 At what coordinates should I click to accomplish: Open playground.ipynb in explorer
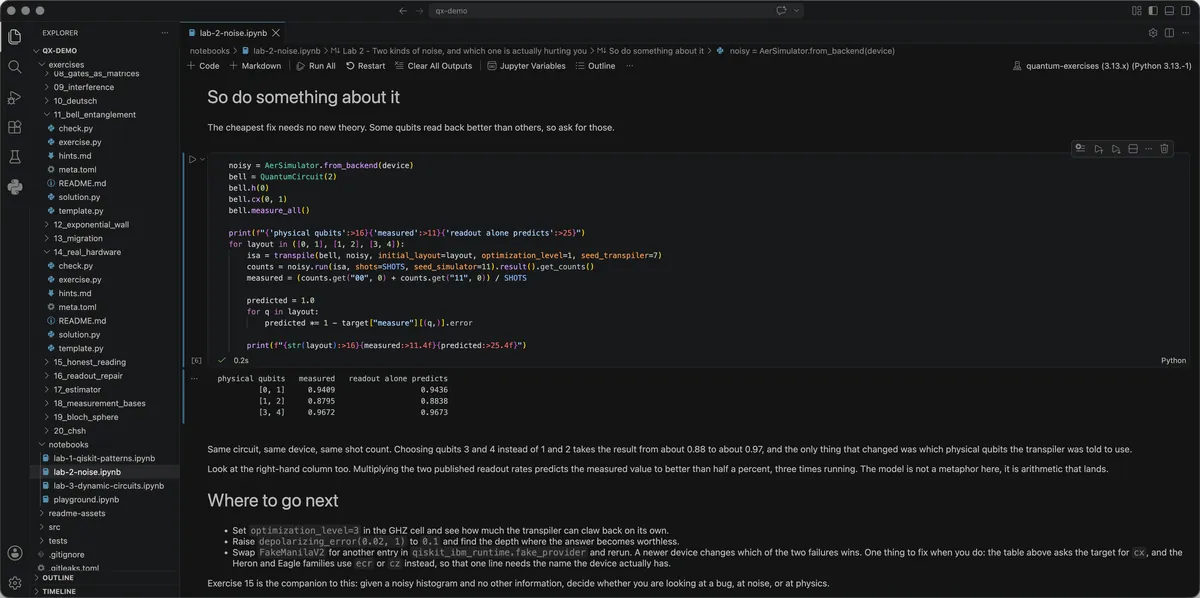coord(106,499)
